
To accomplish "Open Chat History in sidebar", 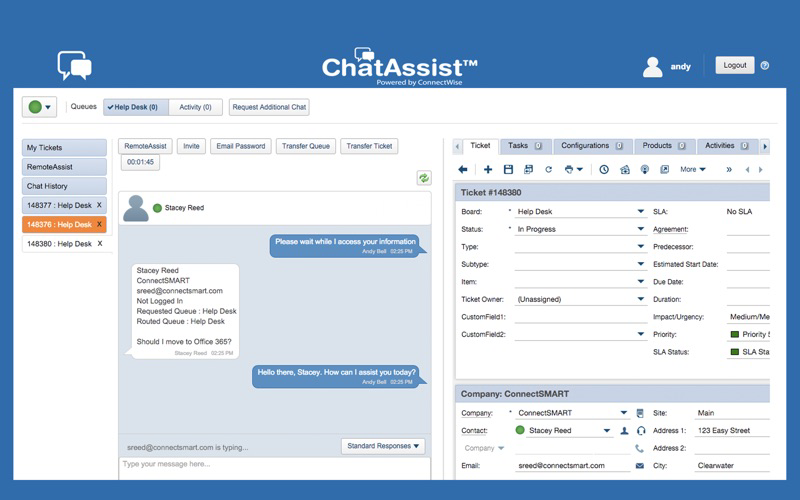I will [64, 186].
